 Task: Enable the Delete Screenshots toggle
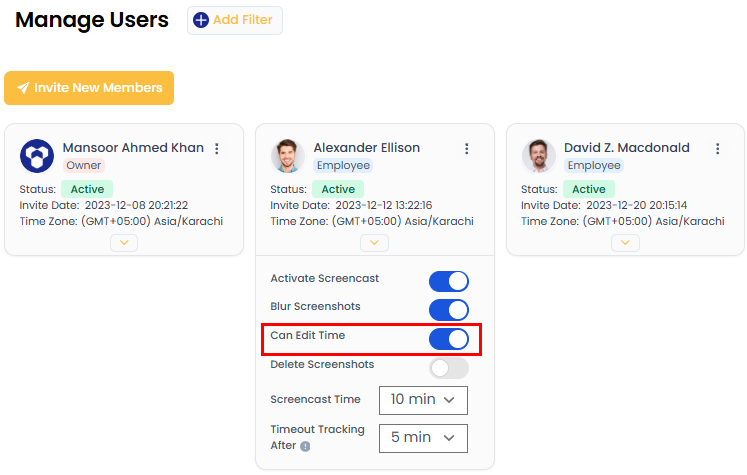[448, 368]
